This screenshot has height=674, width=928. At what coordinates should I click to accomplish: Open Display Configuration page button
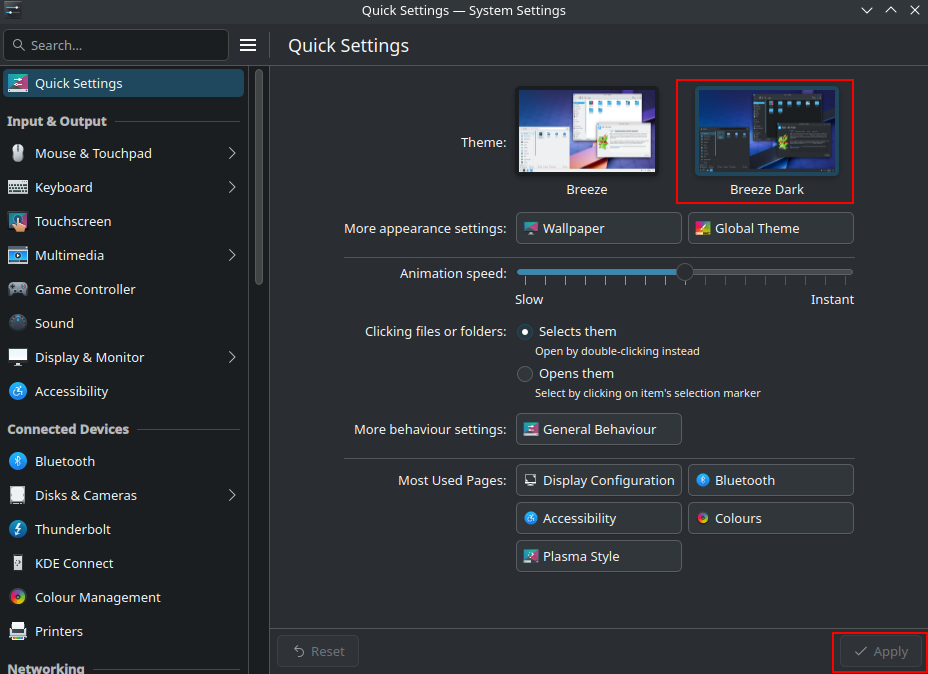[598, 480]
